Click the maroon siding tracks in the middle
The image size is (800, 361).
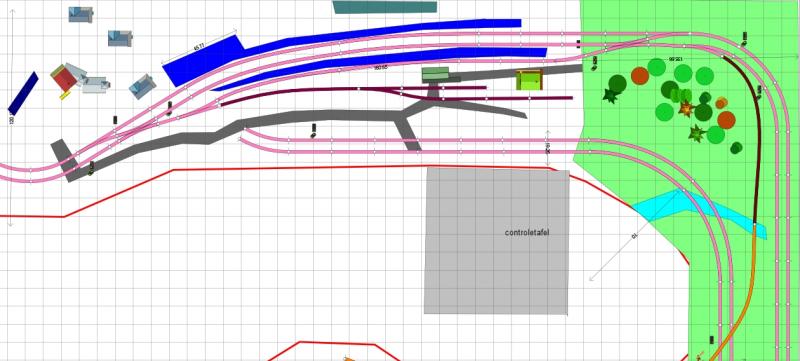pos(396,93)
